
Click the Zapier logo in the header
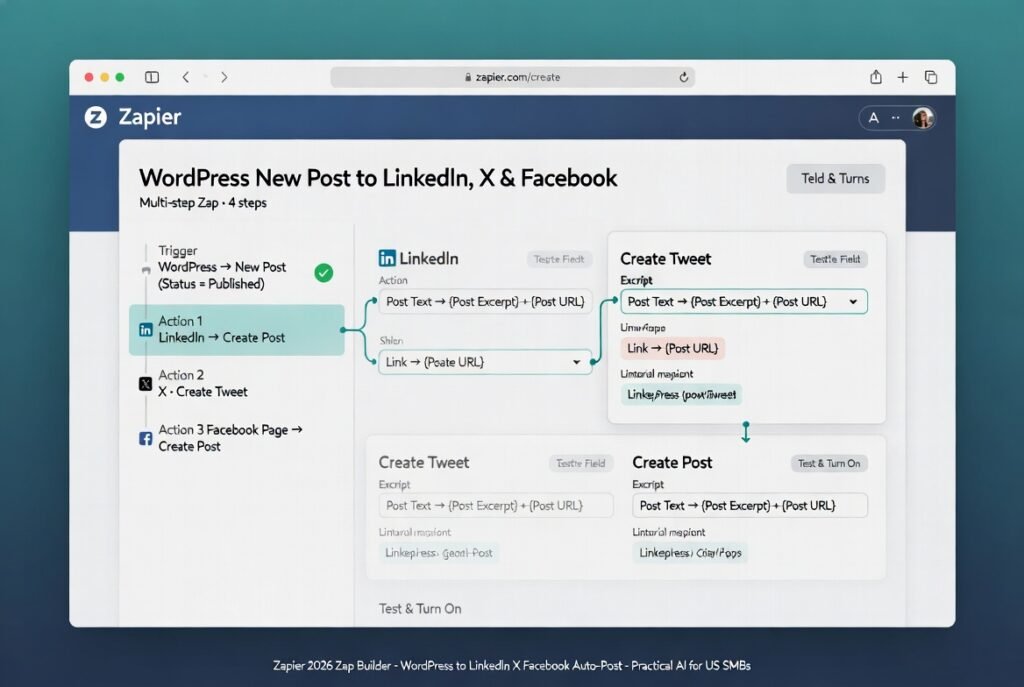pos(96,118)
